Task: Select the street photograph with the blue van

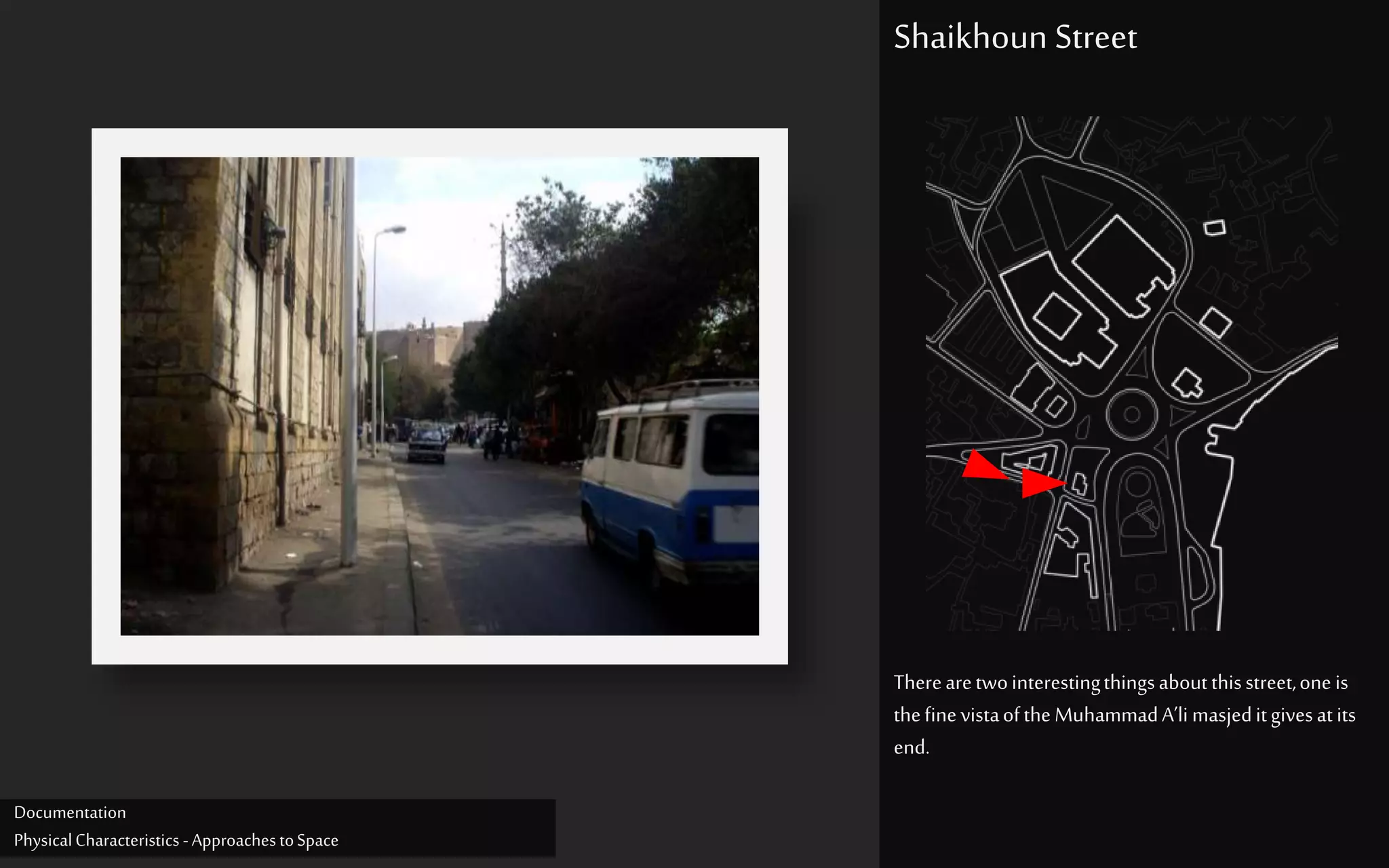Action: tap(439, 396)
